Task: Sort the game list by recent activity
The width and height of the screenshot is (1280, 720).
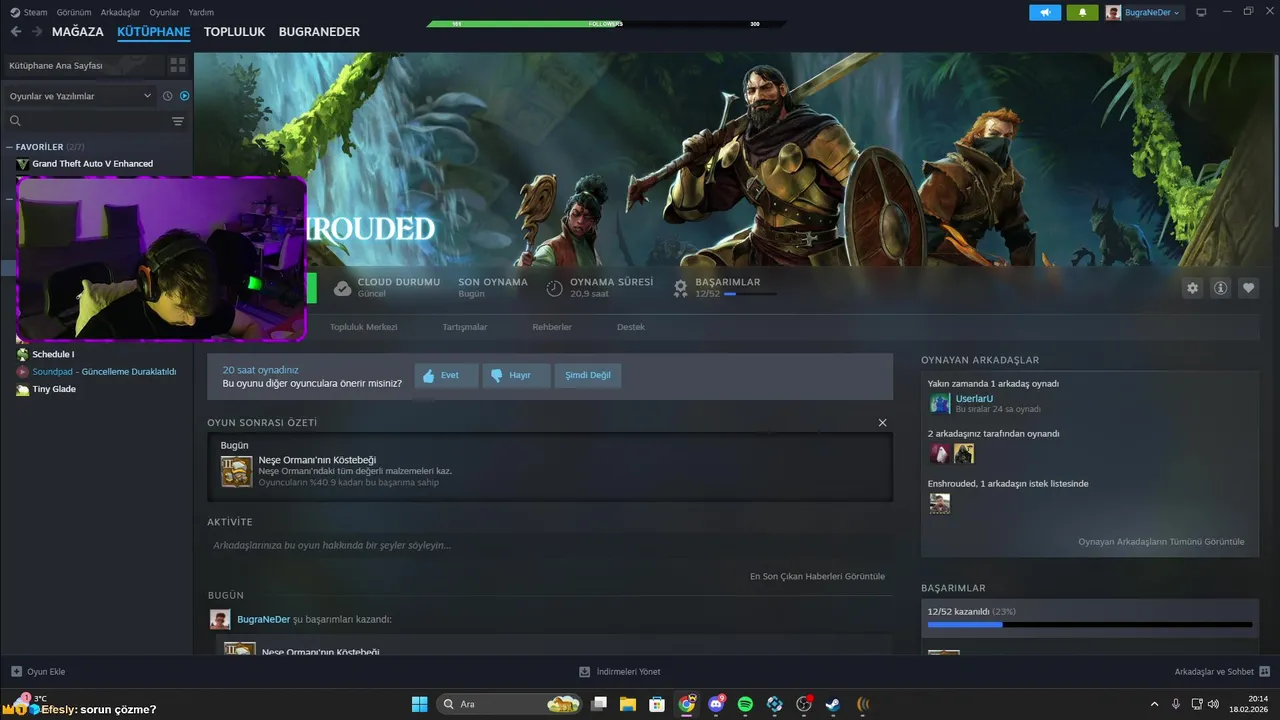Action: coord(168,96)
